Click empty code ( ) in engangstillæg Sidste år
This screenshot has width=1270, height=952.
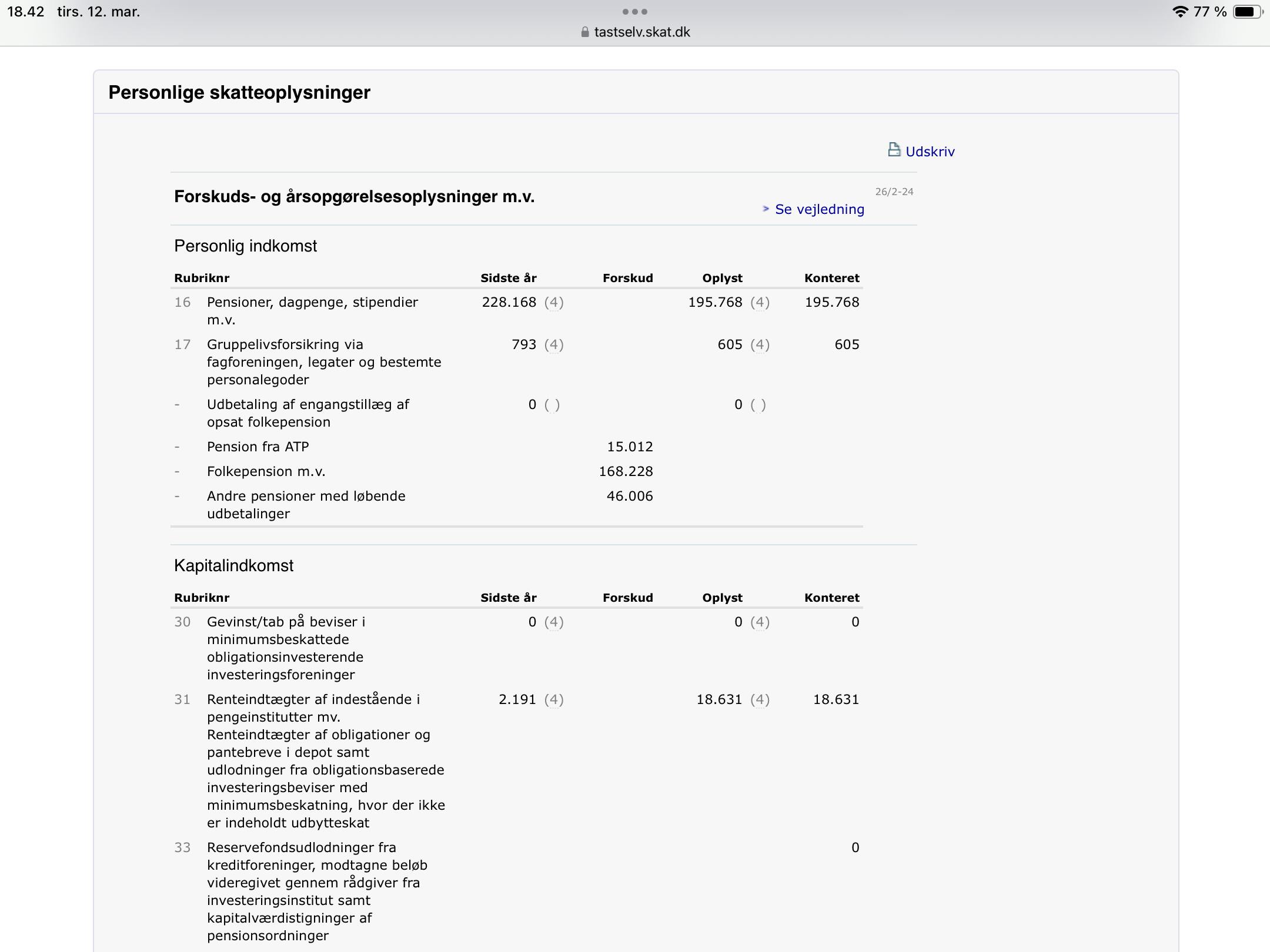pos(552,405)
